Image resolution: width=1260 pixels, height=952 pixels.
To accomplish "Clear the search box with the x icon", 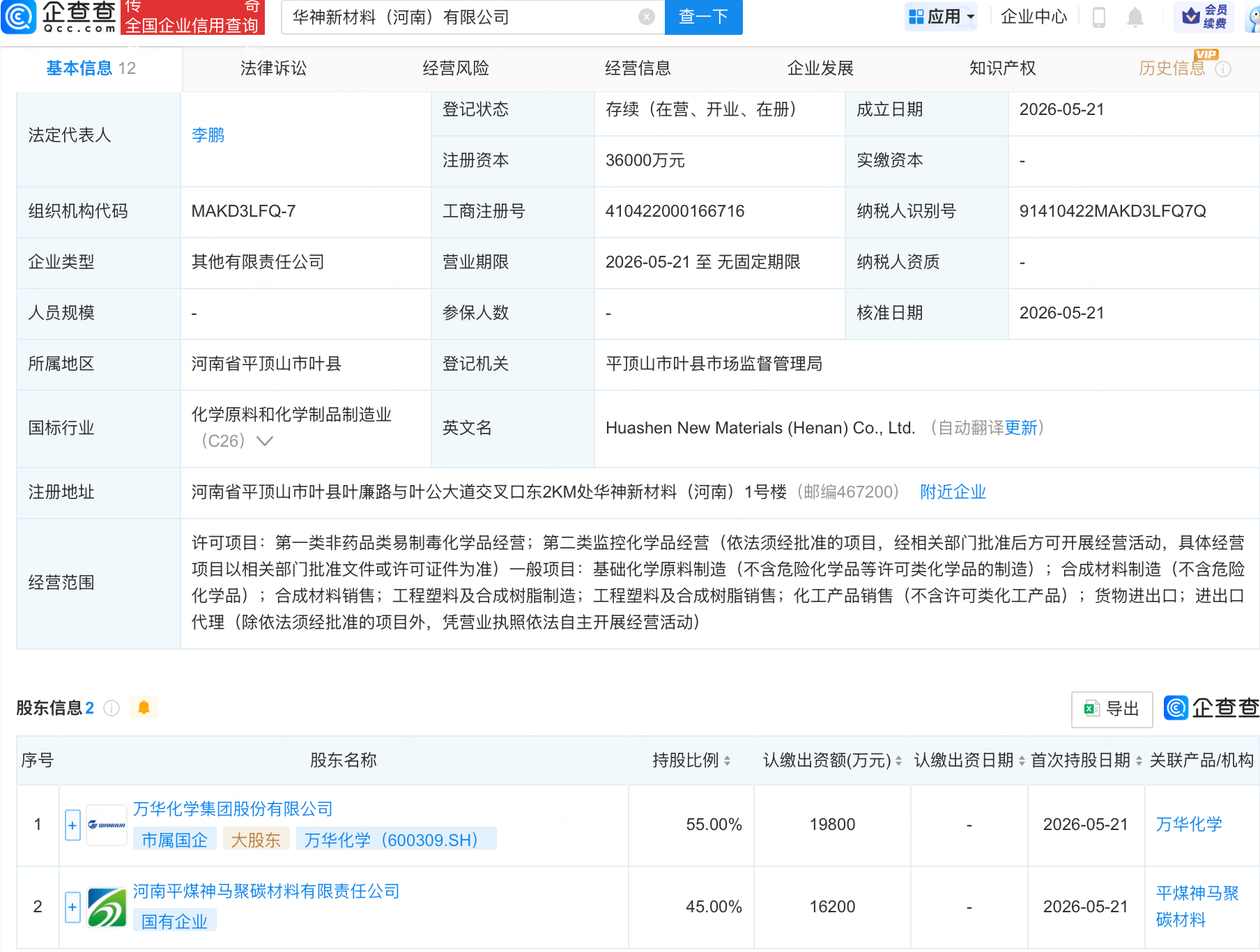I will [647, 17].
